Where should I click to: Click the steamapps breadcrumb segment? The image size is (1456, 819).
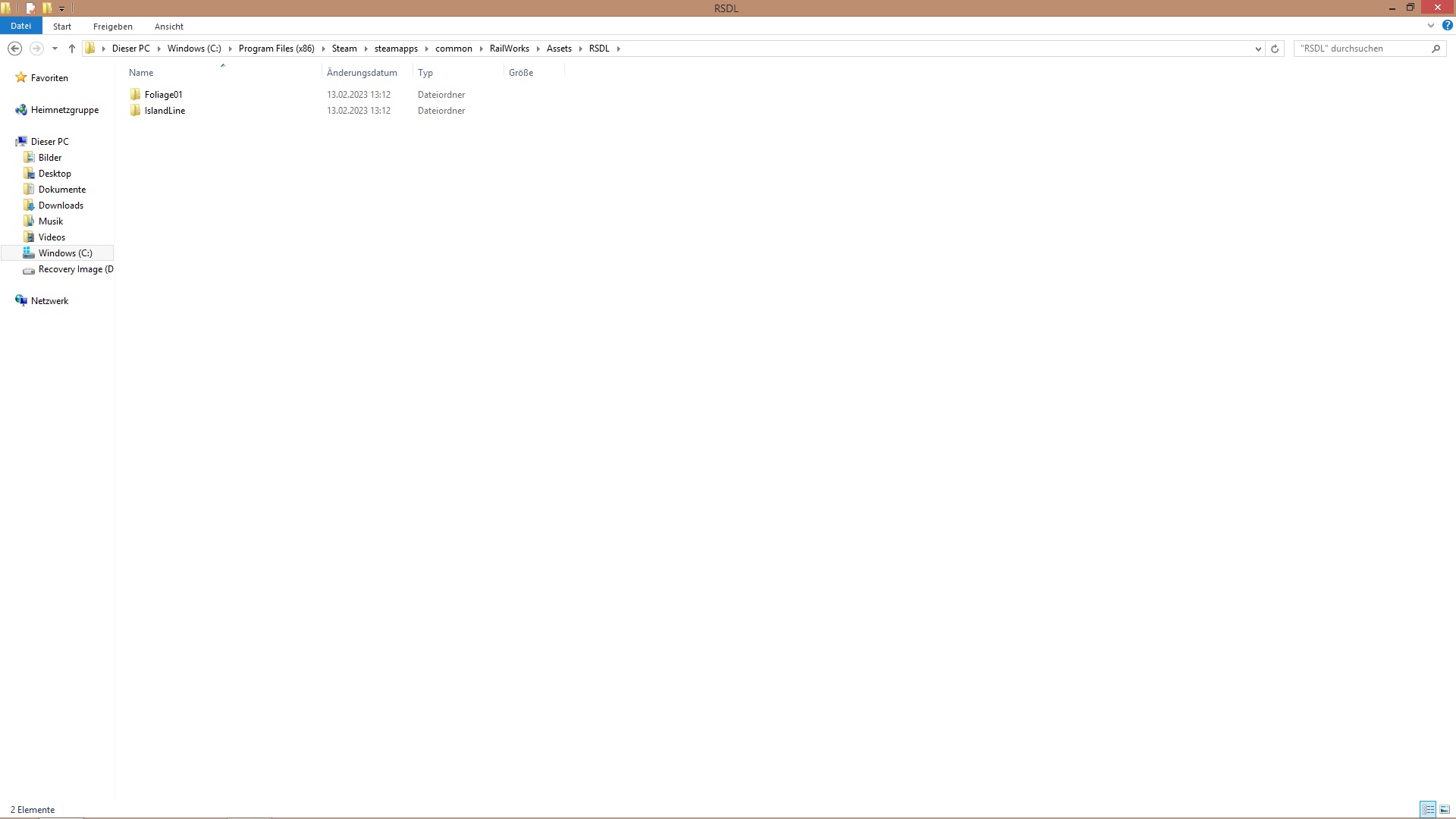click(x=396, y=49)
